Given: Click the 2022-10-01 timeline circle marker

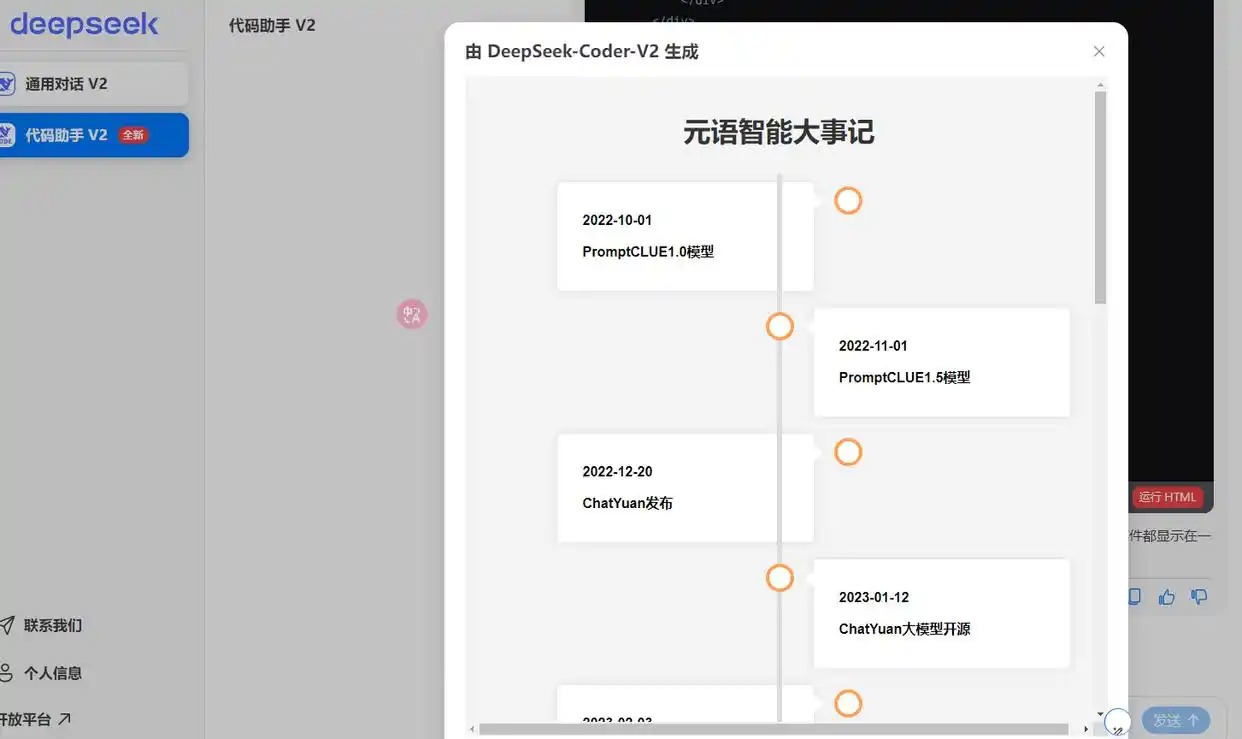Looking at the screenshot, I should [x=848, y=201].
